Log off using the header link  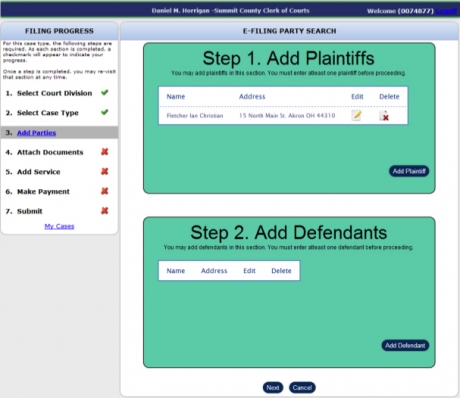446,11
